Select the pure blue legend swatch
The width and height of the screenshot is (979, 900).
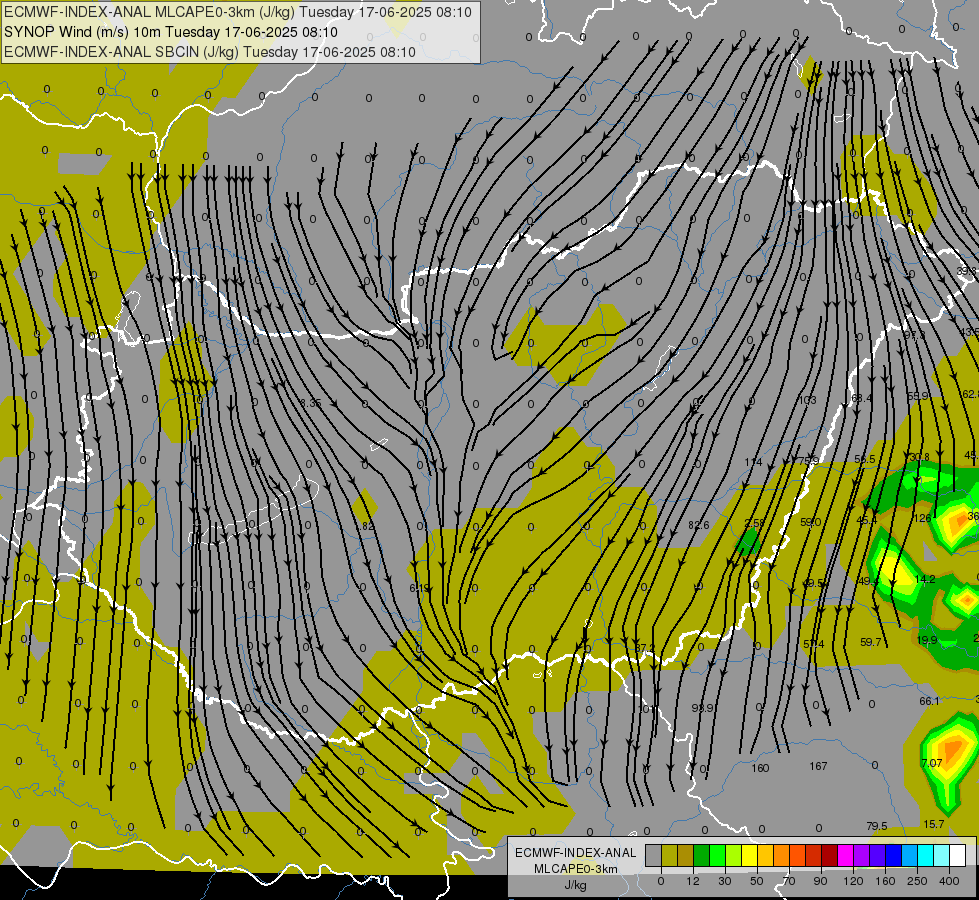click(x=893, y=855)
